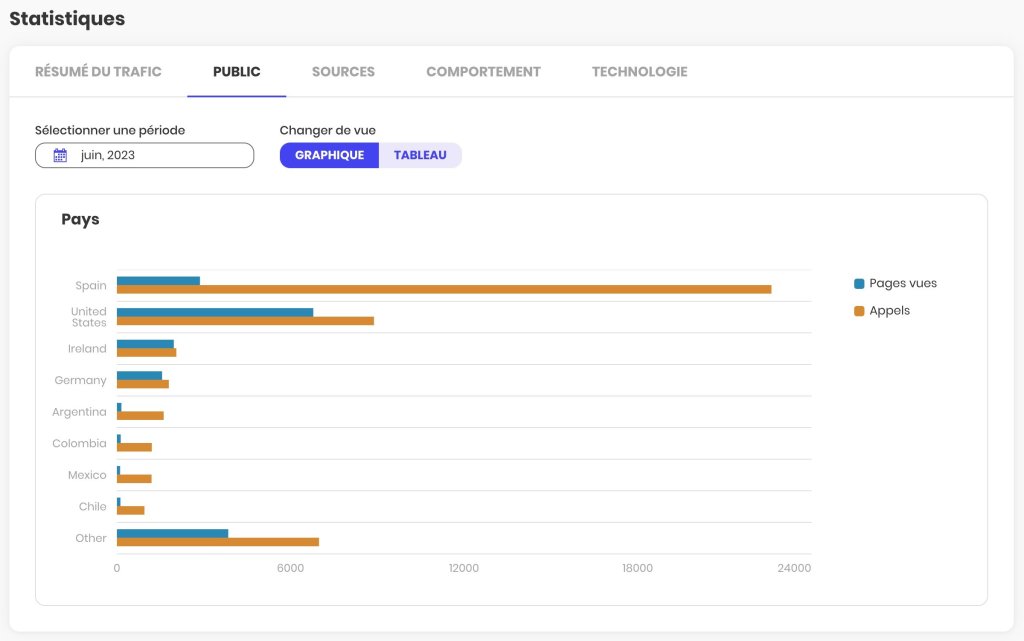
Task: Click the United States blue bar
Action: tap(215, 313)
